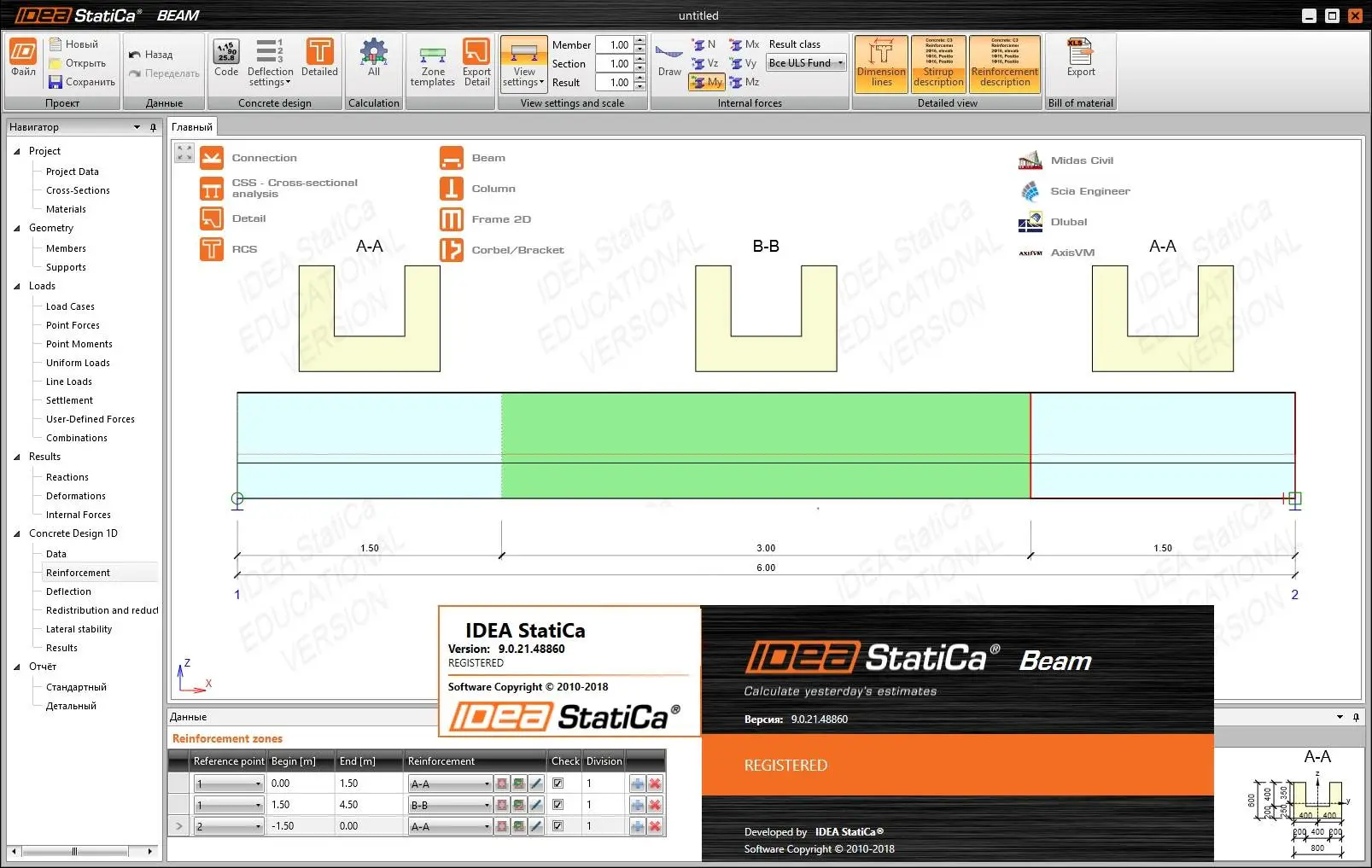Run the All calculation

pyautogui.click(x=374, y=57)
